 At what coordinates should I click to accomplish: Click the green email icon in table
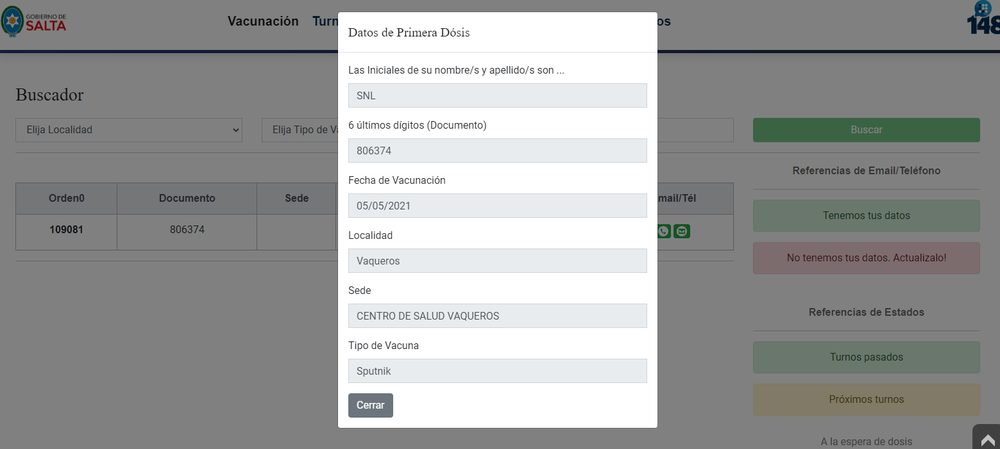coord(682,231)
